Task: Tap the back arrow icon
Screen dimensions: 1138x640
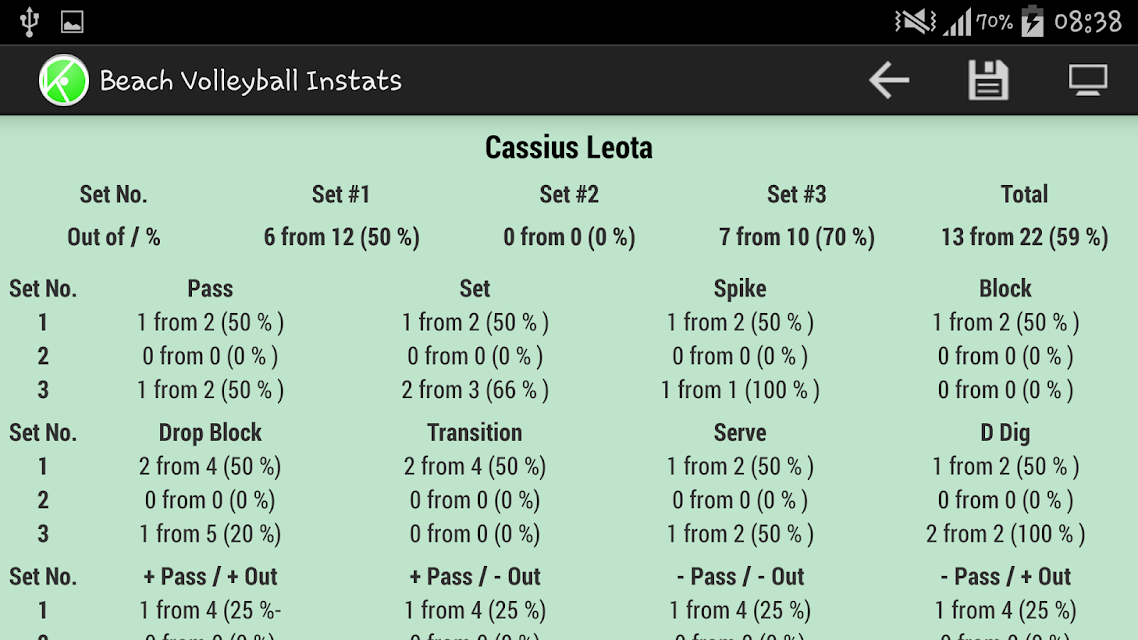Action: click(889, 80)
